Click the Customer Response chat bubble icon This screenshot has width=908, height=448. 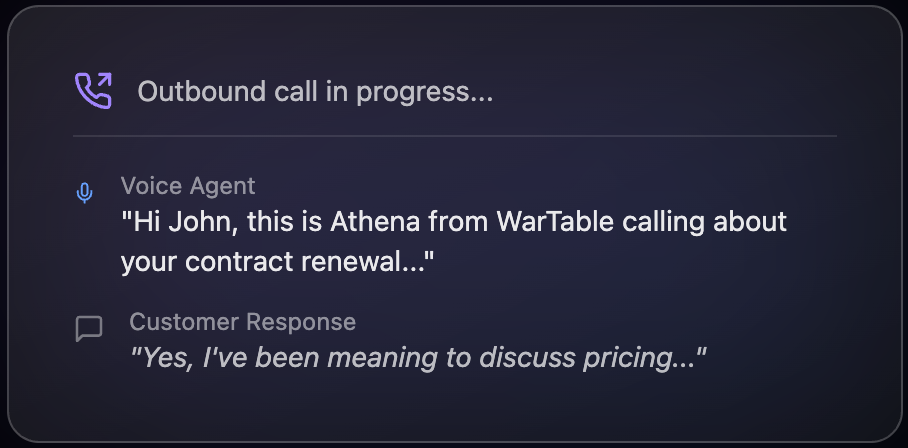[x=89, y=328]
